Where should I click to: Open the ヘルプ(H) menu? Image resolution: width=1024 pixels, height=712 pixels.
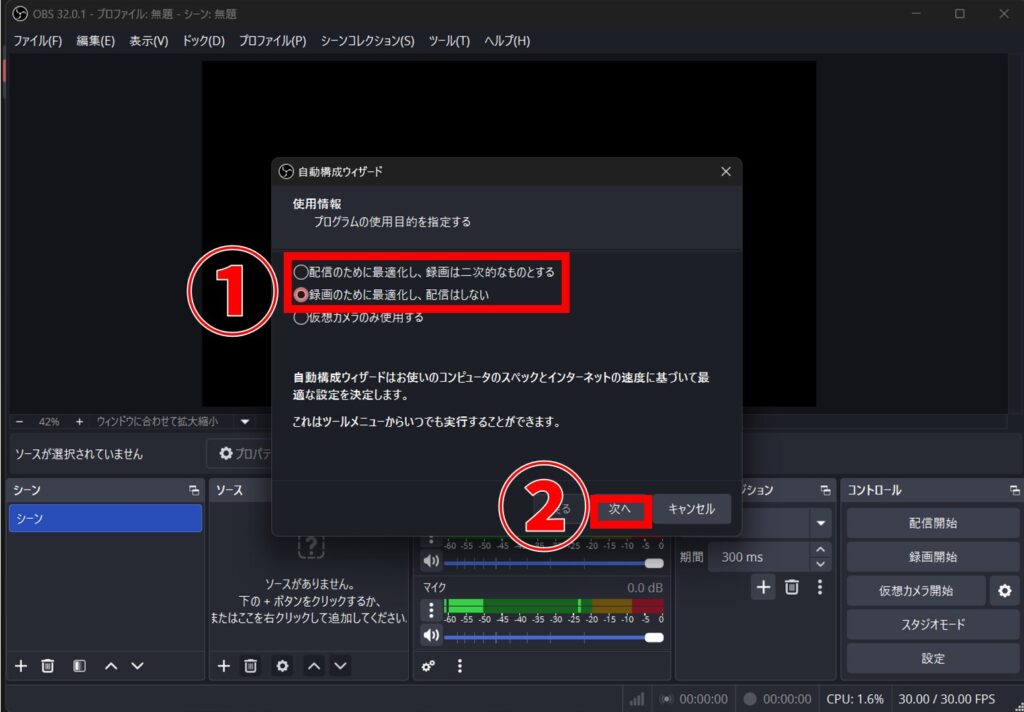coord(506,41)
